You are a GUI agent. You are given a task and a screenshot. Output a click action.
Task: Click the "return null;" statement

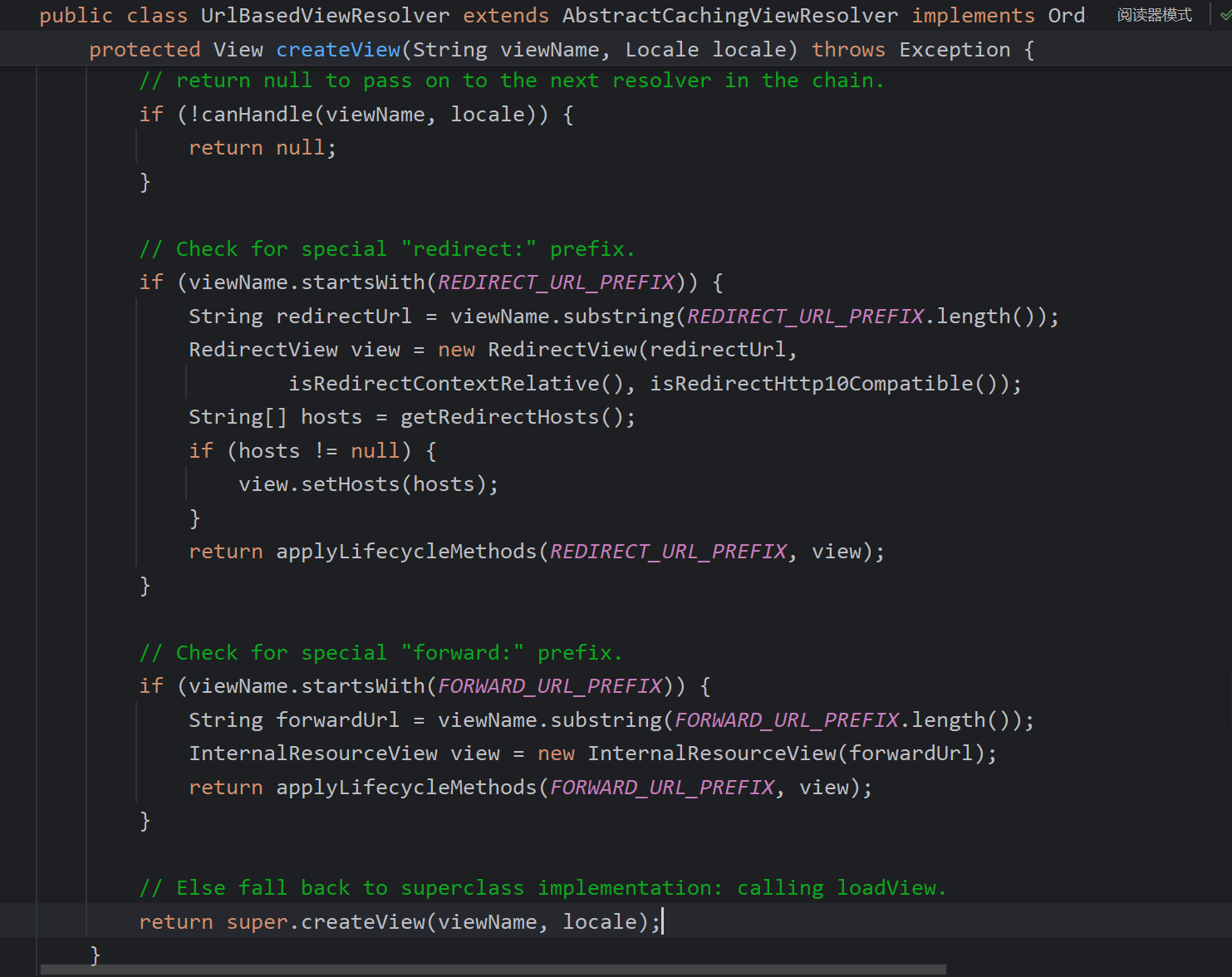pyautogui.click(x=262, y=148)
